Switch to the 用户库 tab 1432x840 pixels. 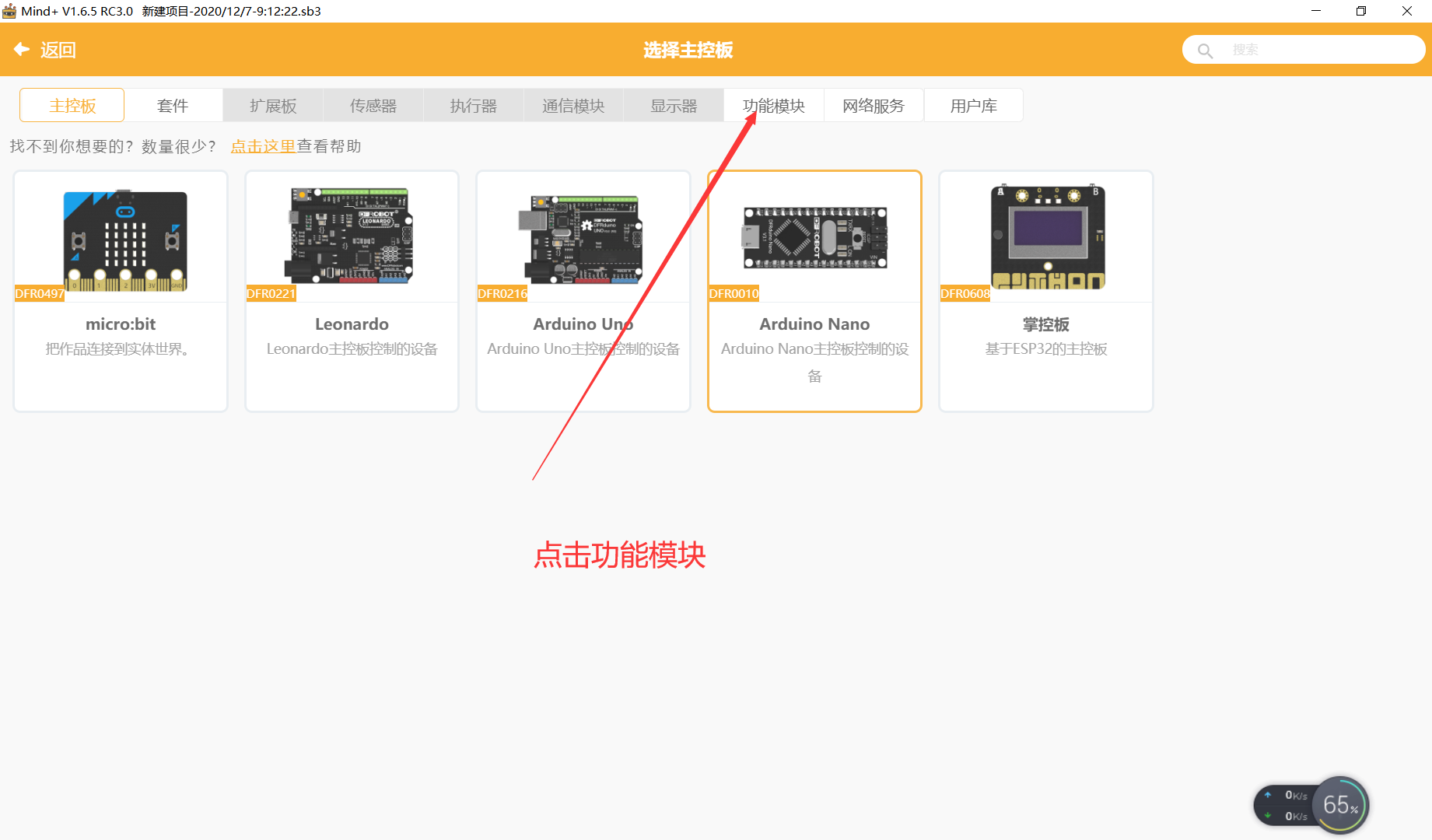[974, 106]
